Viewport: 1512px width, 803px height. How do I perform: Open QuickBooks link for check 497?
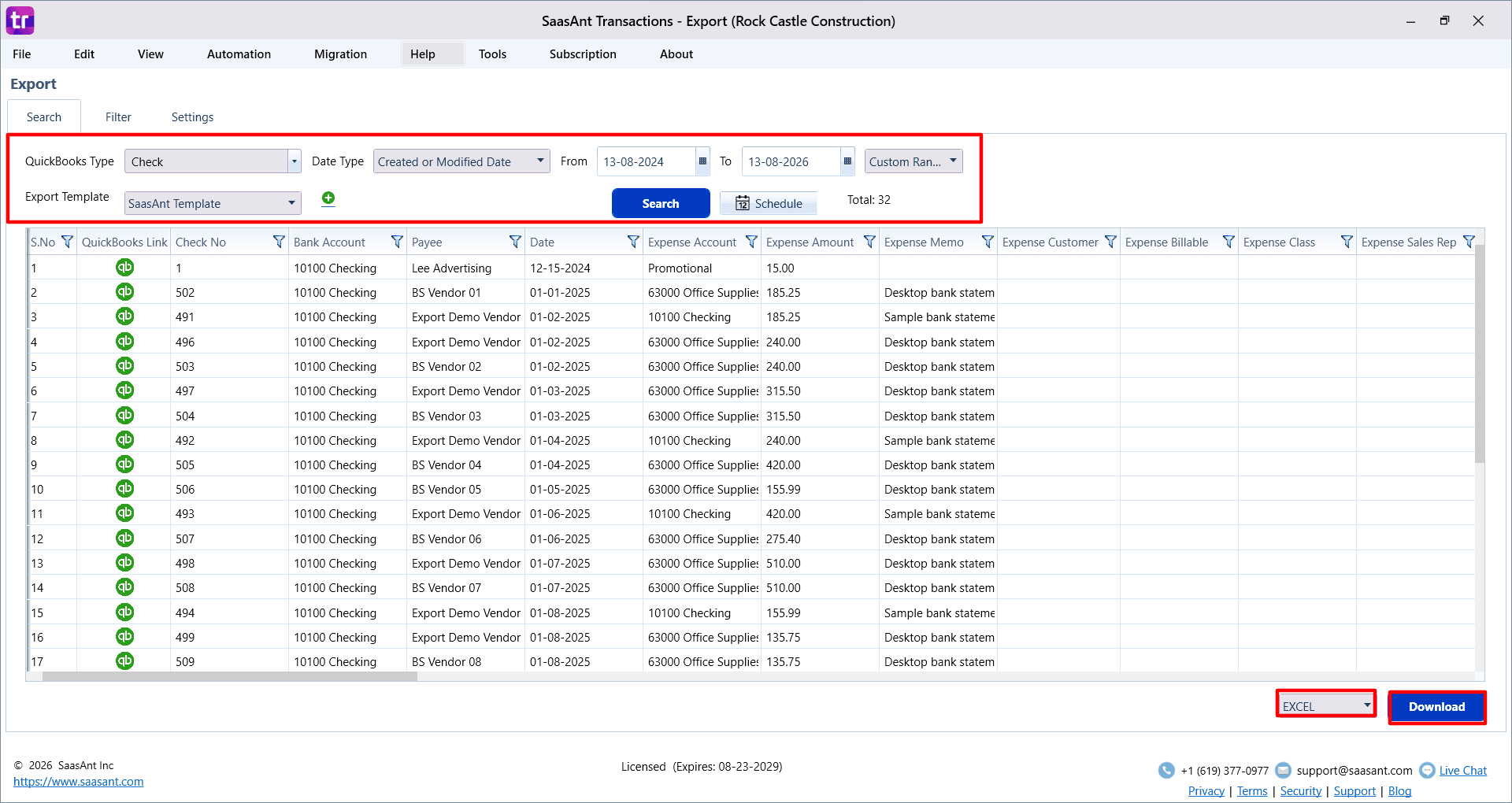(x=124, y=390)
